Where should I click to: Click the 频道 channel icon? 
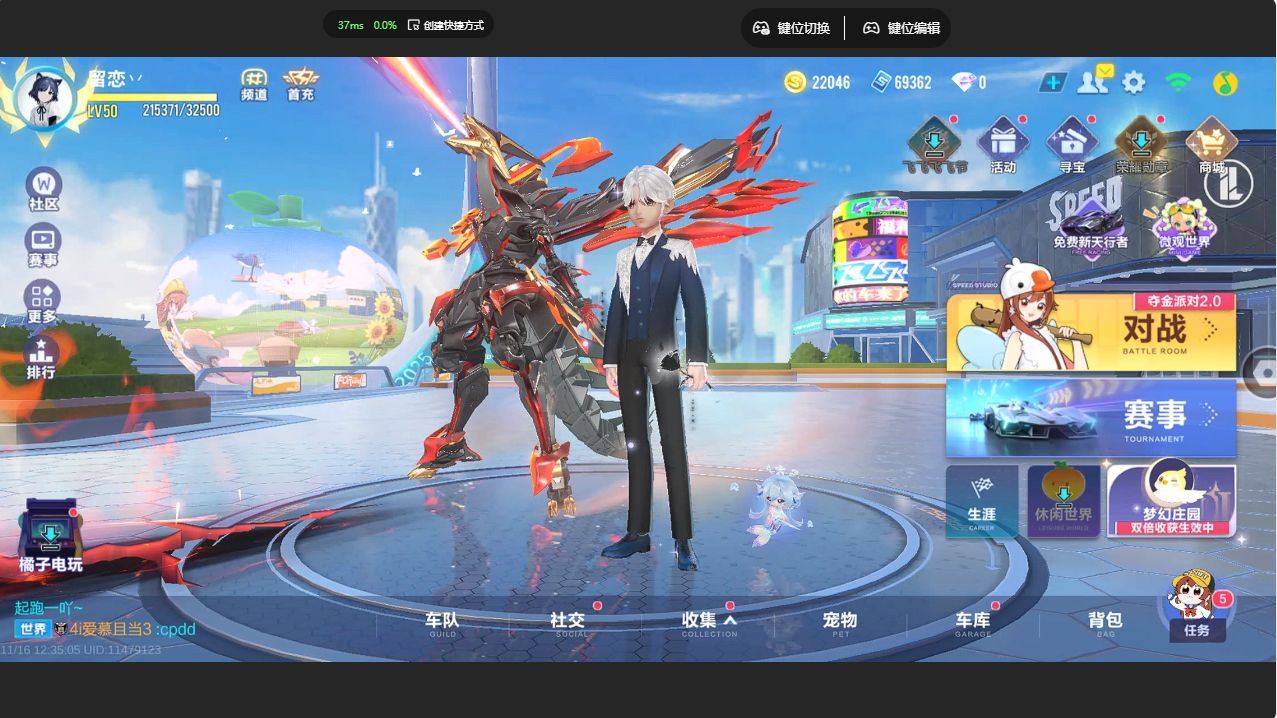255,84
